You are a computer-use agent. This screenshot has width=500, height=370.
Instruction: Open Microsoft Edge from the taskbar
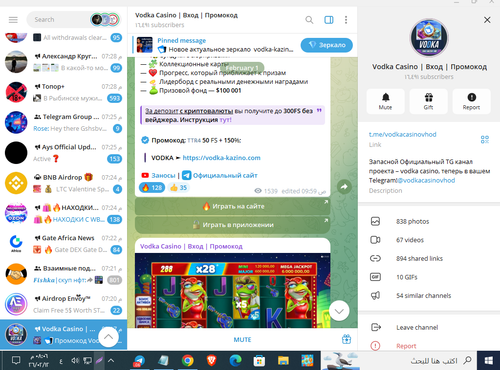[x=235, y=360]
